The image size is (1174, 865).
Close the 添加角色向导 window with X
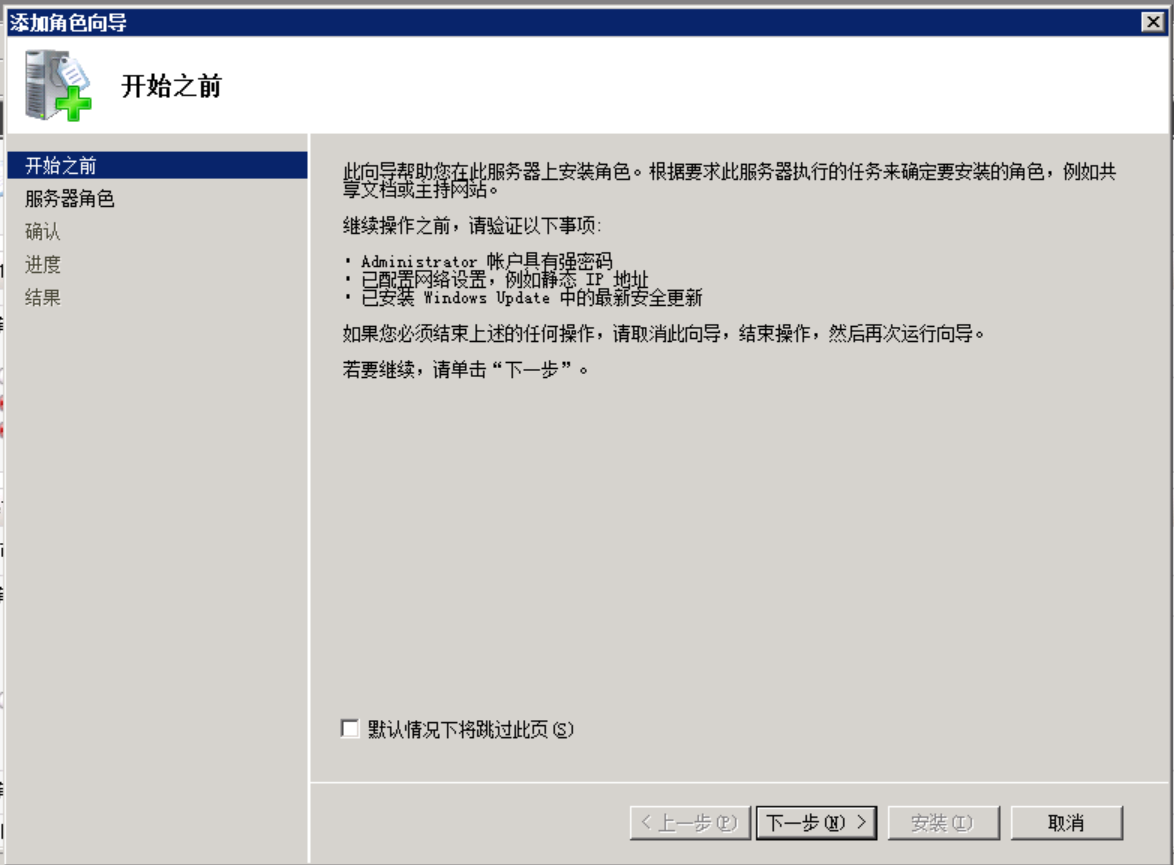point(1153,22)
